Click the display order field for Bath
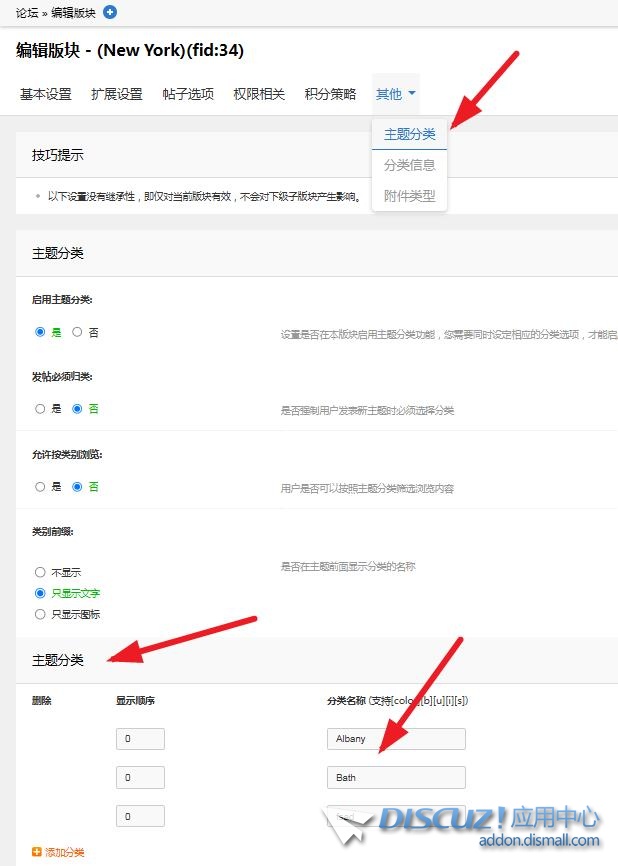This screenshot has height=866, width=618. pyautogui.click(x=140, y=778)
